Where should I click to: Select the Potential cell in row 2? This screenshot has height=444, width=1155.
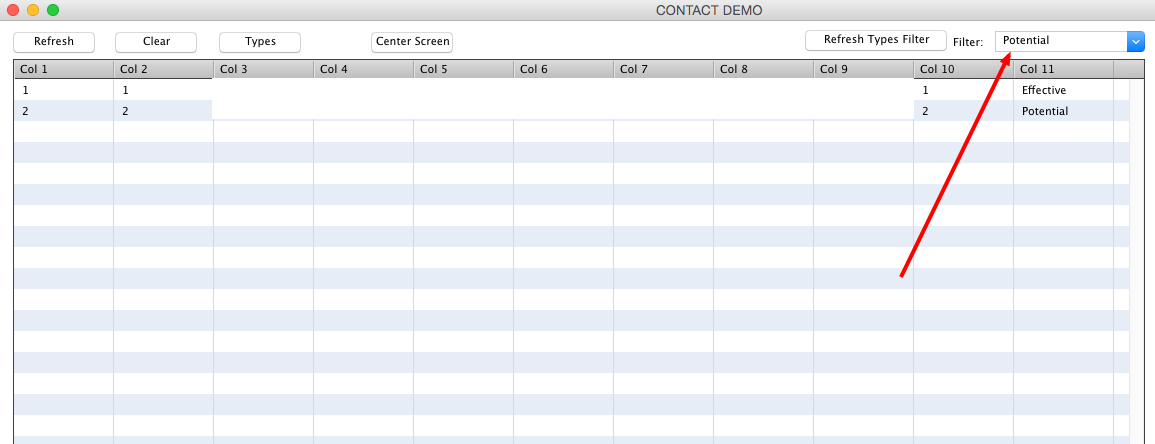pyautogui.click(x=1062, y=111)
